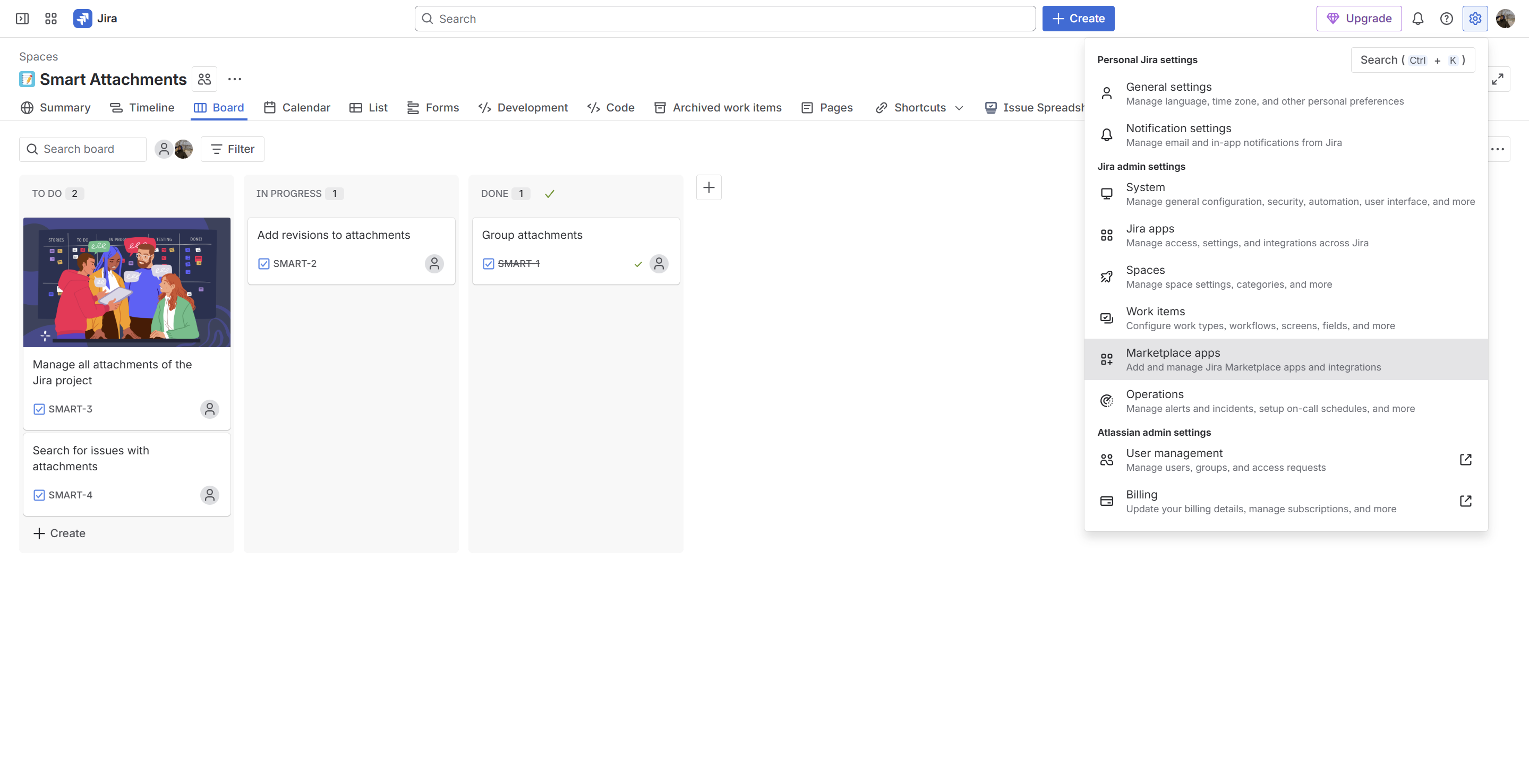Open the notifications bell icon
The width and height of the screenshot is (1529, 784).
pyautogui.click(x=1417, y=19)
